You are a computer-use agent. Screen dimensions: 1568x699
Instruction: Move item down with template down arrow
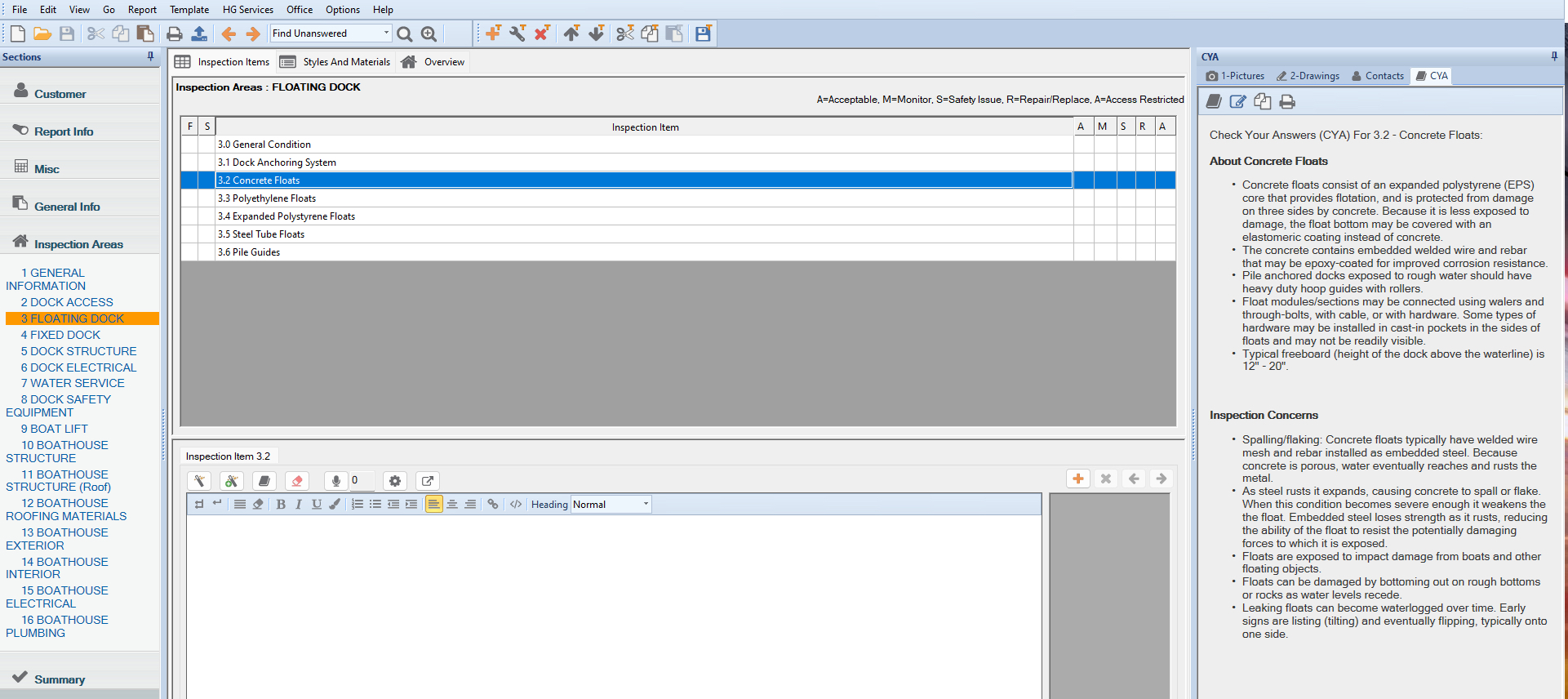tap(597, 33)
